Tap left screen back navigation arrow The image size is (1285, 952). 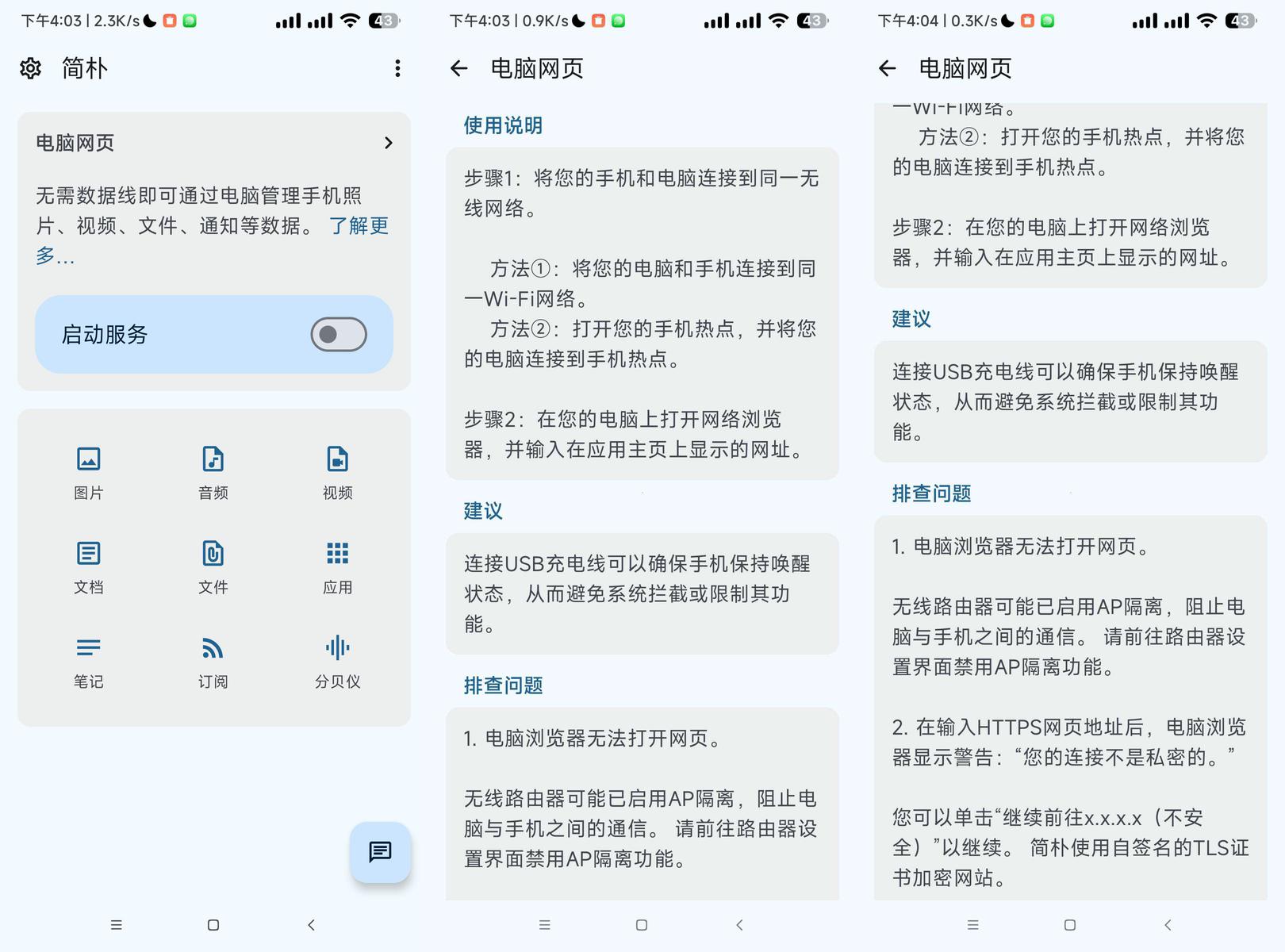point(311,925)
